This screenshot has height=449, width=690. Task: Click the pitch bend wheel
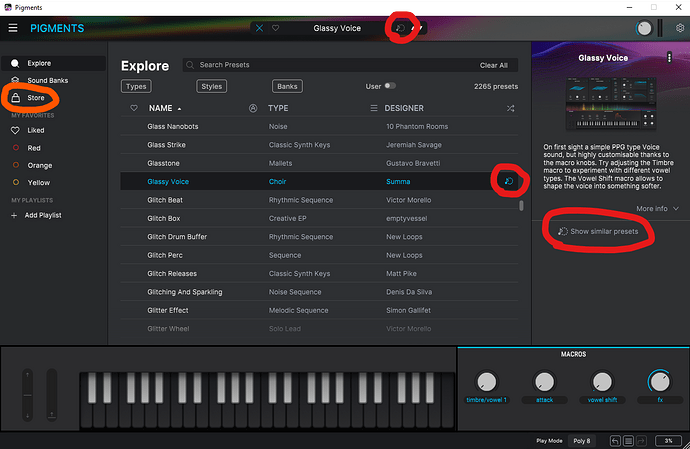(27, 395)
